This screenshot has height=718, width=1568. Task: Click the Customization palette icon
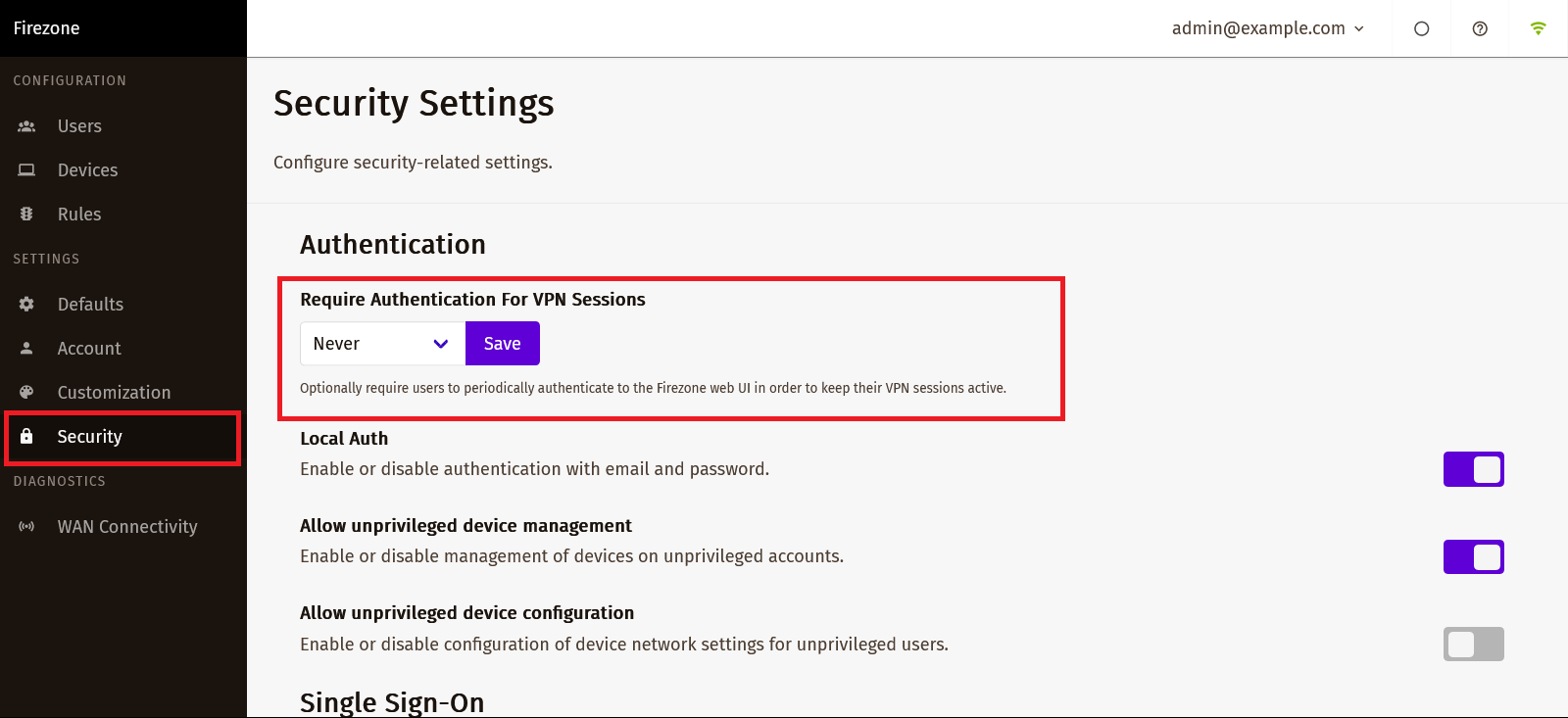(x=26, y=393)
